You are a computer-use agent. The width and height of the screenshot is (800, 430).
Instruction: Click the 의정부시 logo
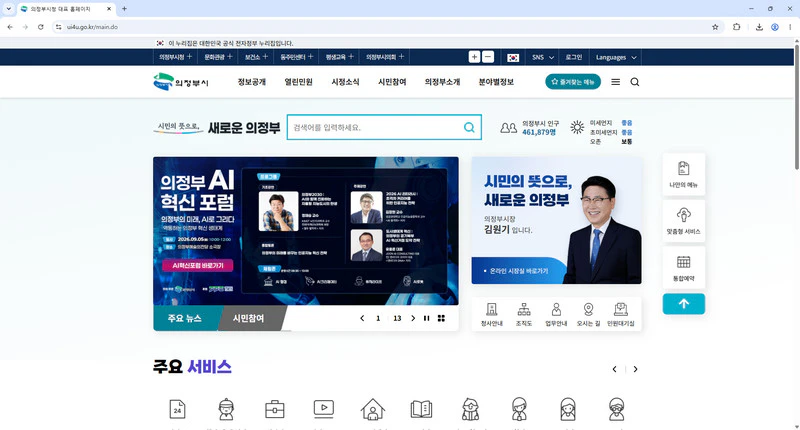tap(181, 82)
